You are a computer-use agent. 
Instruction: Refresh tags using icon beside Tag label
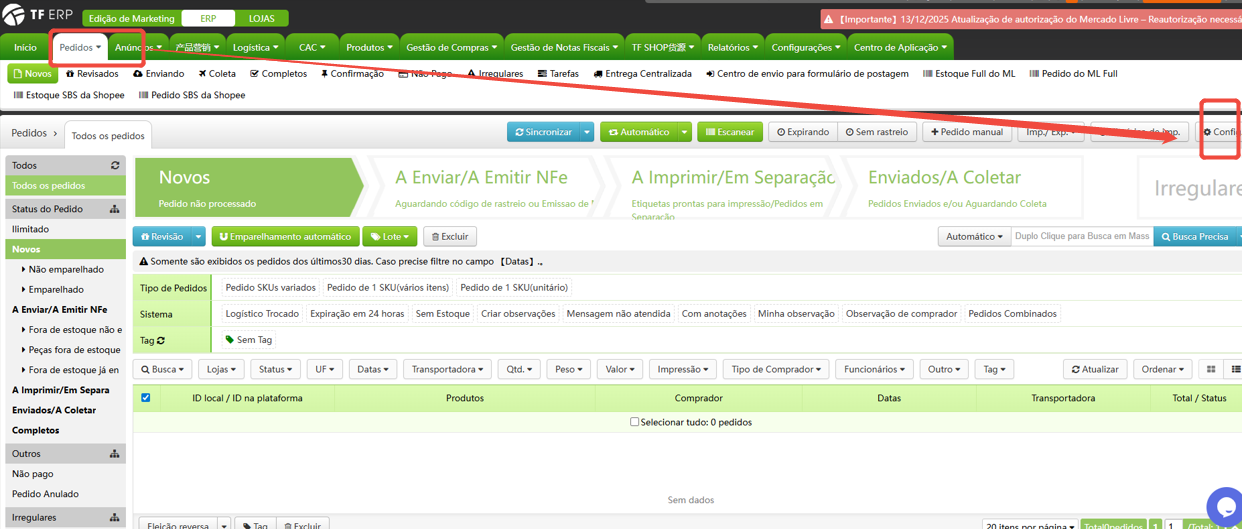coord(160,340)
